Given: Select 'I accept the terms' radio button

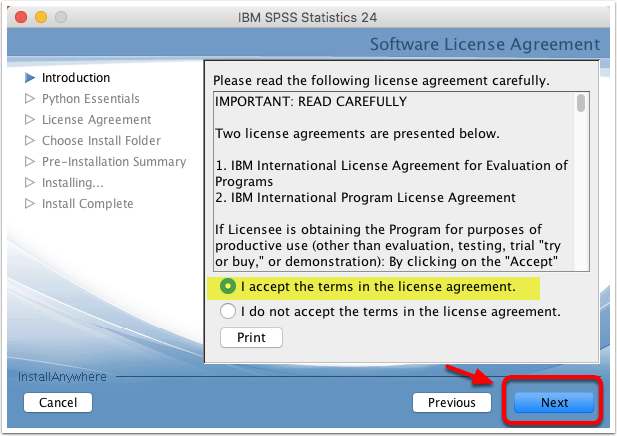Looking at the screenshot, I should 228,286.
